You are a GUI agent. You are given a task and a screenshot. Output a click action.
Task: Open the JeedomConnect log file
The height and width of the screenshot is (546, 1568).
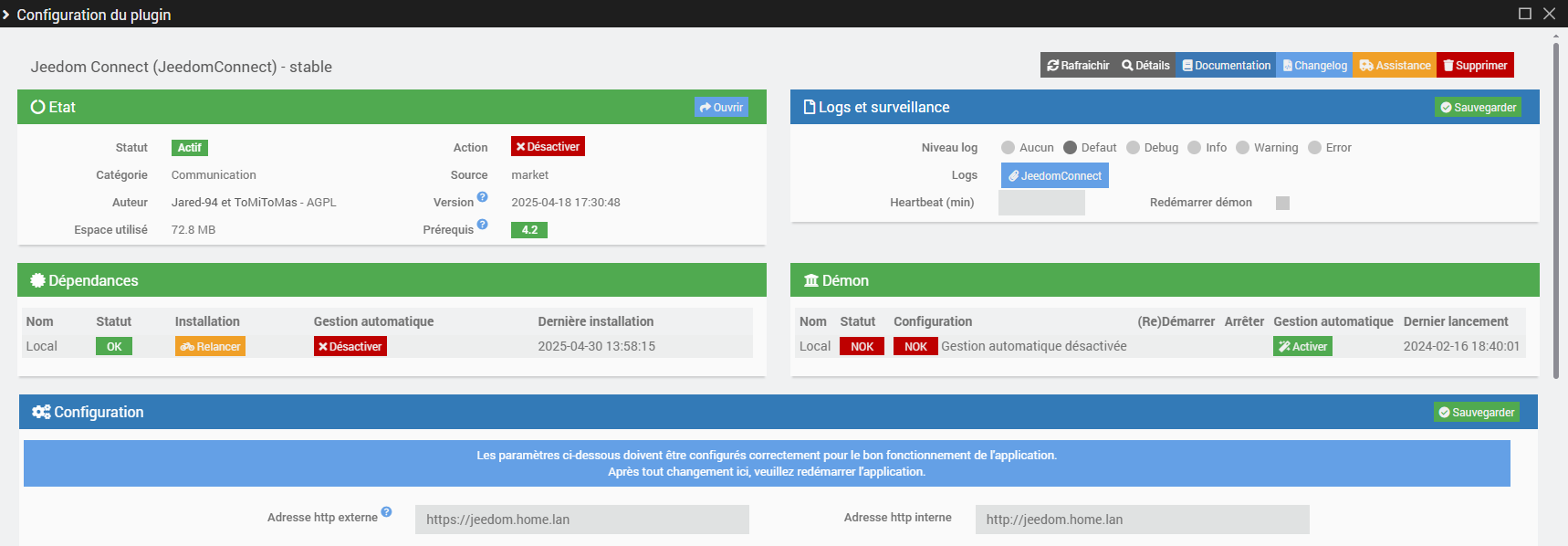coord(1054,175)
